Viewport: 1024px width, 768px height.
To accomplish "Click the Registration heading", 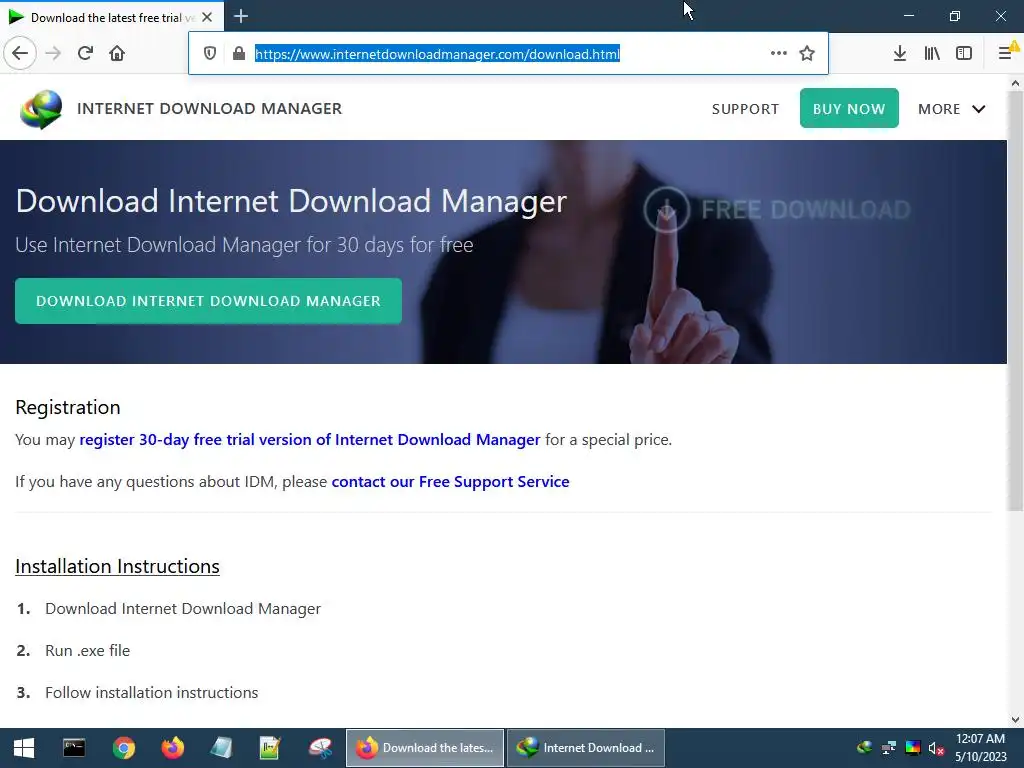I will point(68,407).
